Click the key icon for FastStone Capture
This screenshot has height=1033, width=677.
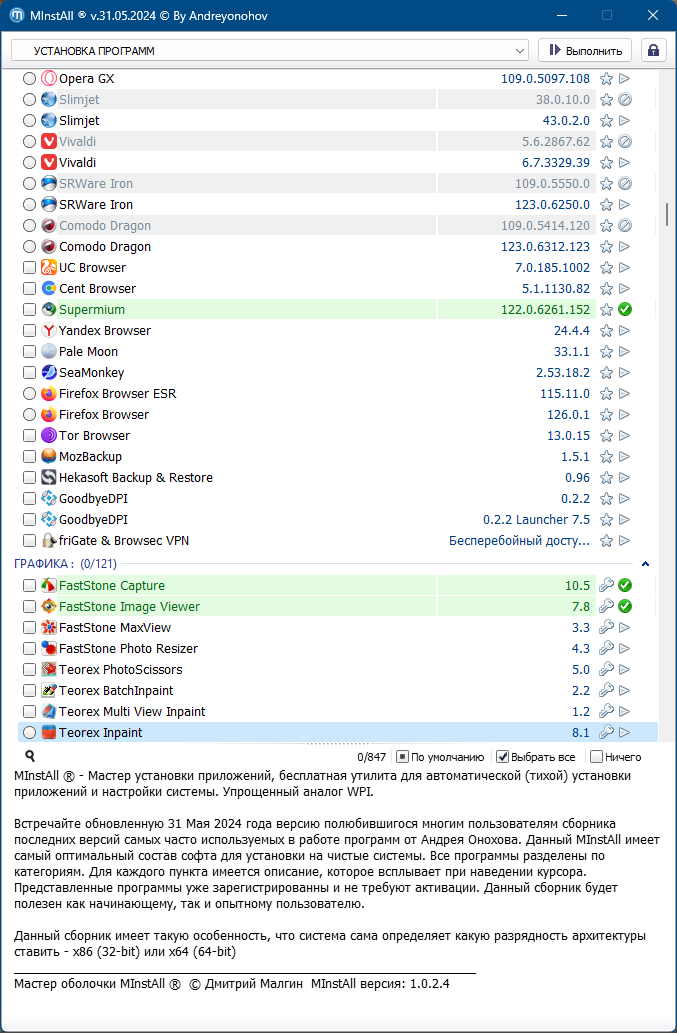[x=607, y=585]
